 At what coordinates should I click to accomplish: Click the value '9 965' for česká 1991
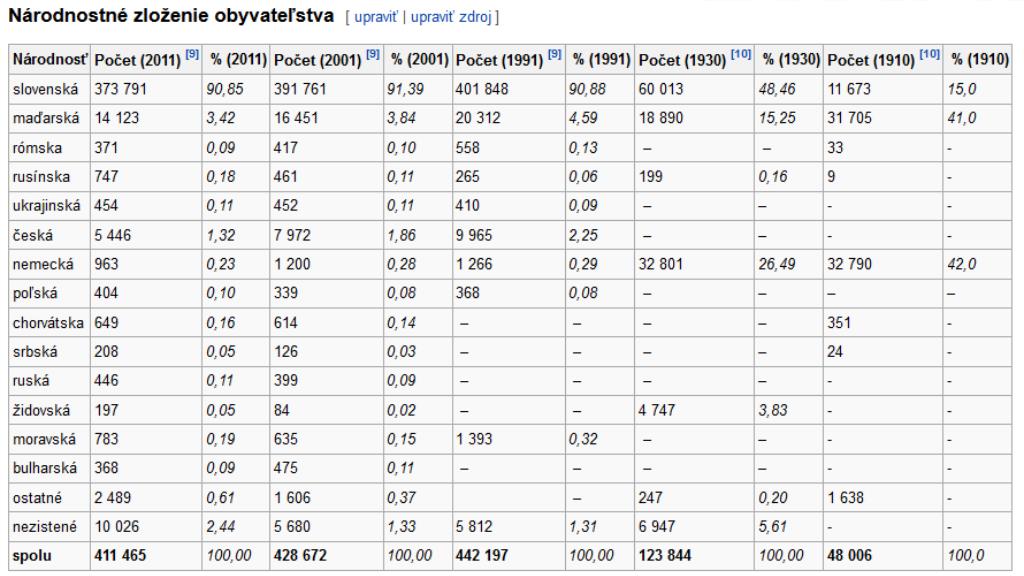click(x=474, y=236)
